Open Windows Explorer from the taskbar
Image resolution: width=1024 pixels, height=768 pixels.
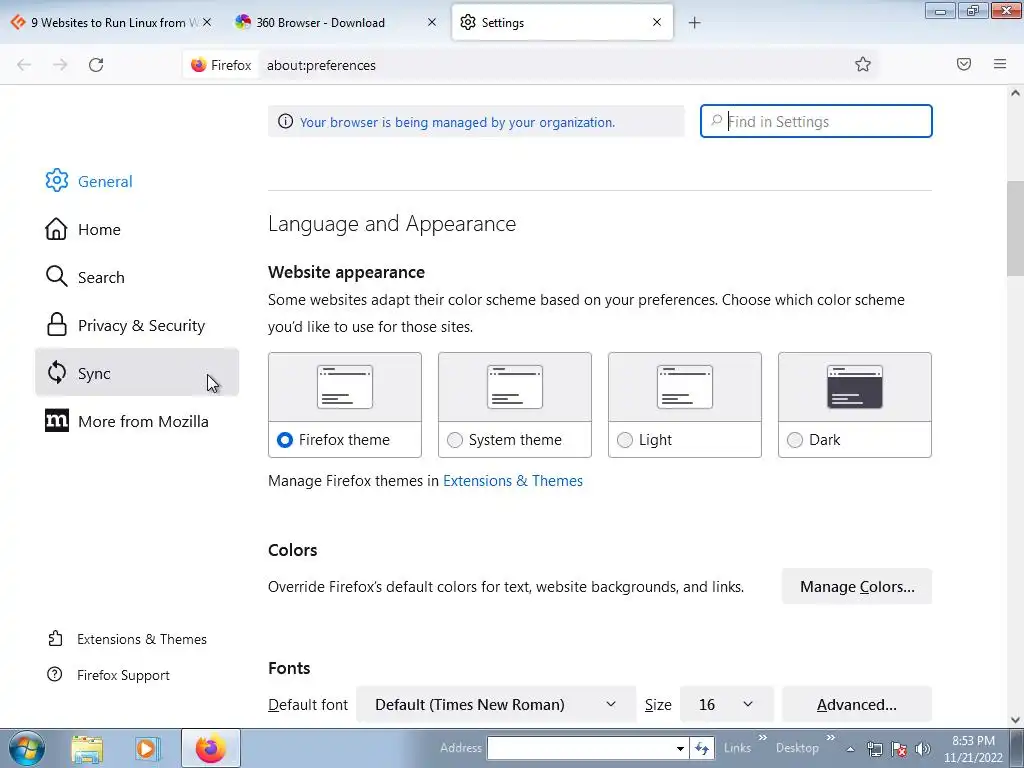pos(87,748)
